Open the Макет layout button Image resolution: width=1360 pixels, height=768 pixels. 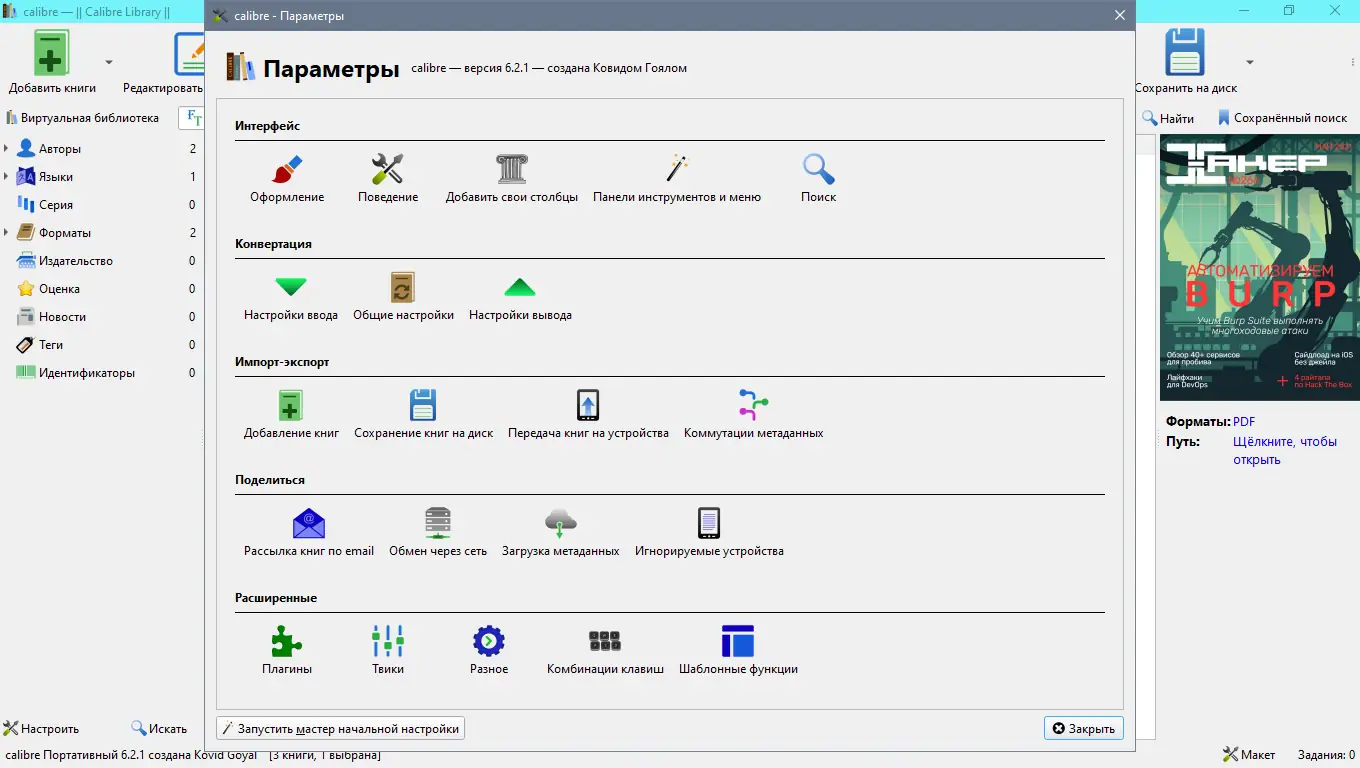point(1249,755)
